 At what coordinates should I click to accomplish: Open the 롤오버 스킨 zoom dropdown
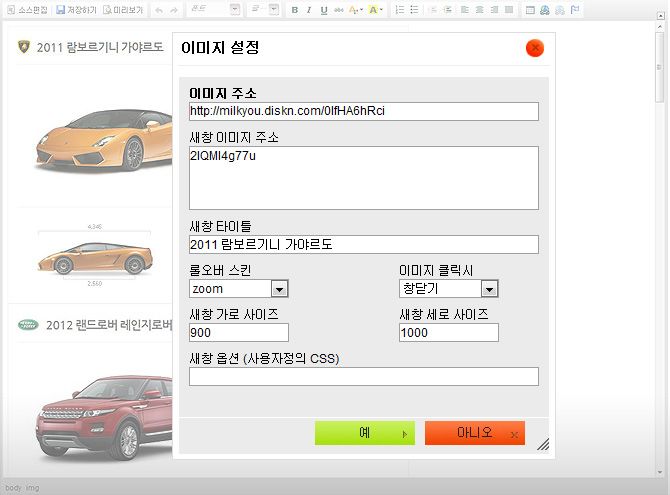pos(238,289)
